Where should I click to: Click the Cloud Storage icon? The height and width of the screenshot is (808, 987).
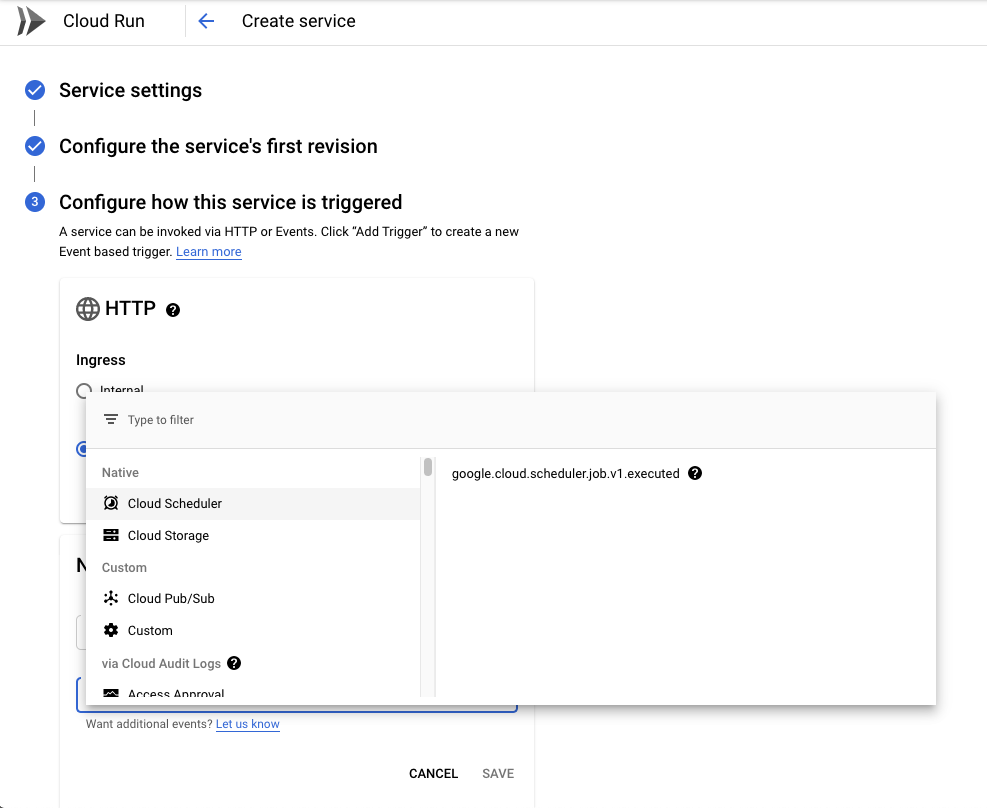tap(111, 535)
